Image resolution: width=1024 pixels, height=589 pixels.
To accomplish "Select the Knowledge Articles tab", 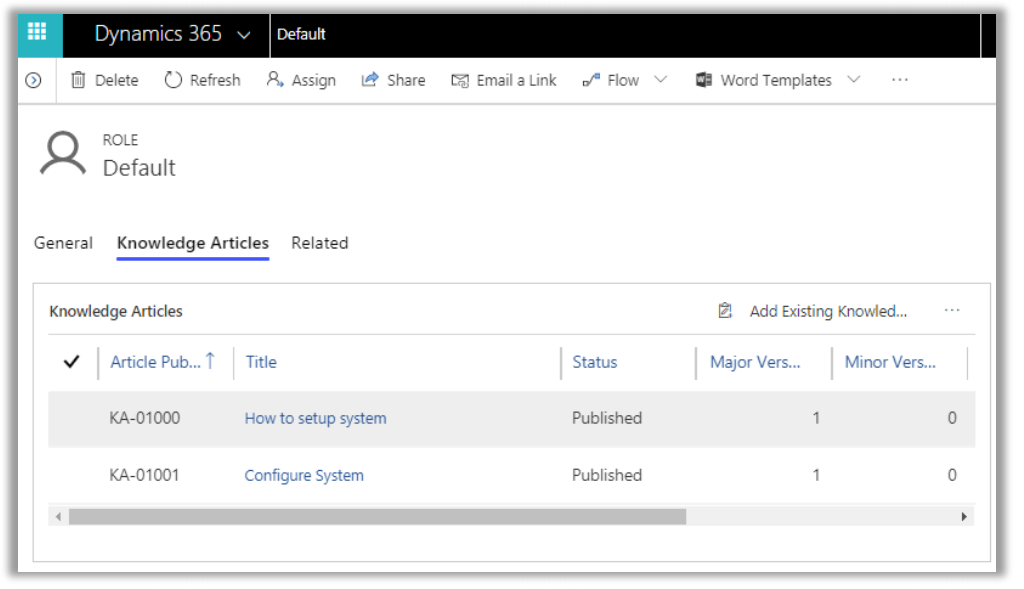I will click(193, 243).
